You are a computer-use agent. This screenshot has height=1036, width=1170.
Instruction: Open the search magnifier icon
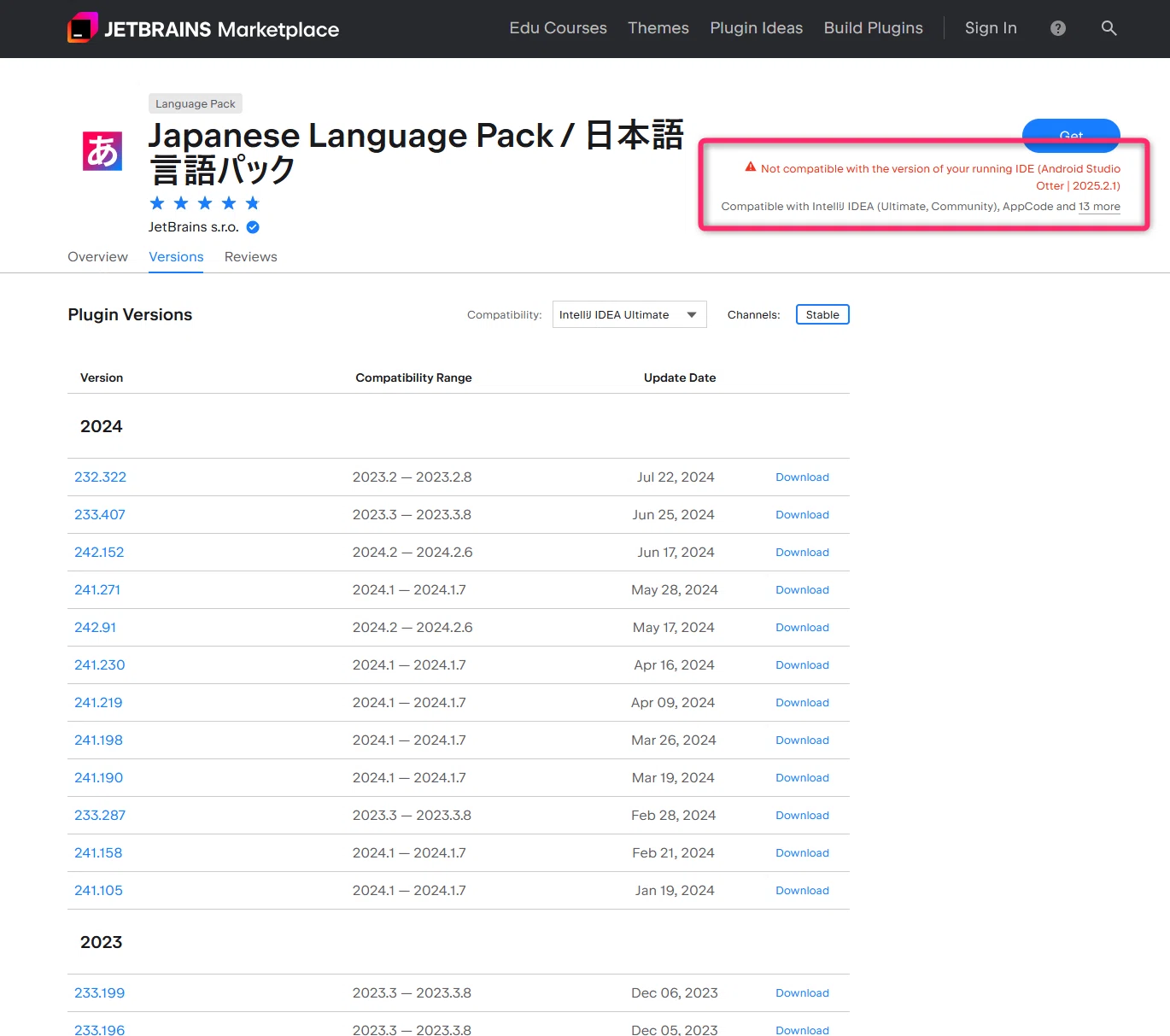click(x=1109, y=28)
